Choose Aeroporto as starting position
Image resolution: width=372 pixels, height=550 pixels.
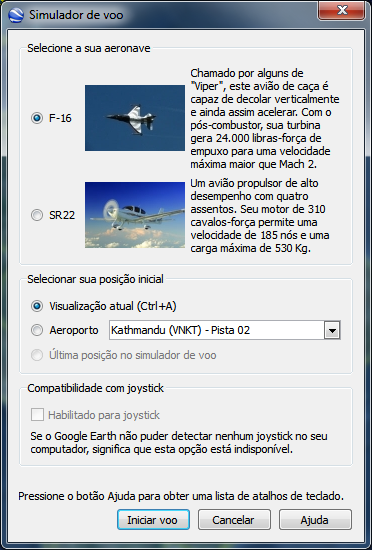[x=37, y=330]
